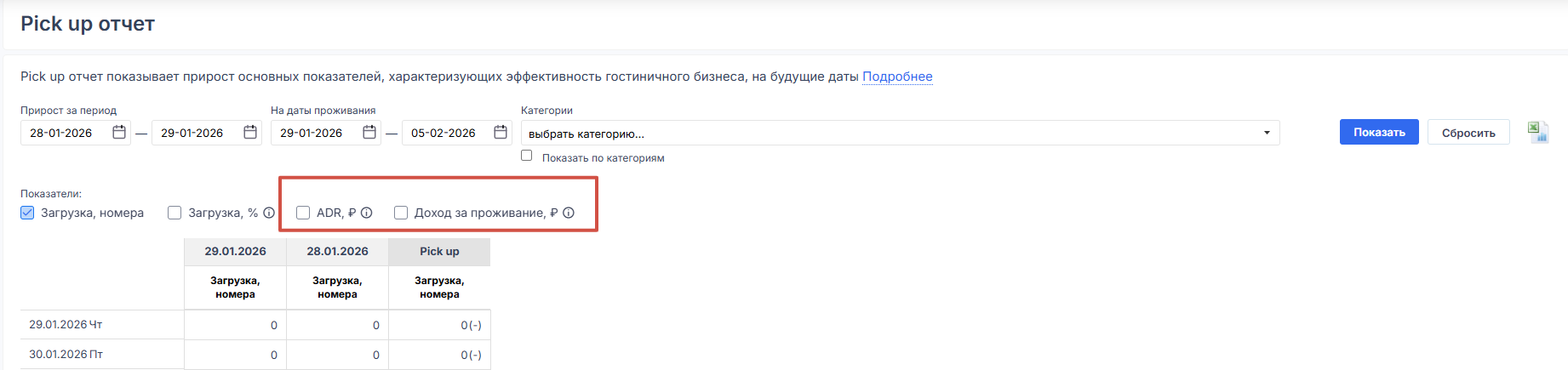Open calendar for second growth period date
Screen dimensions: 1568x370
250,133
